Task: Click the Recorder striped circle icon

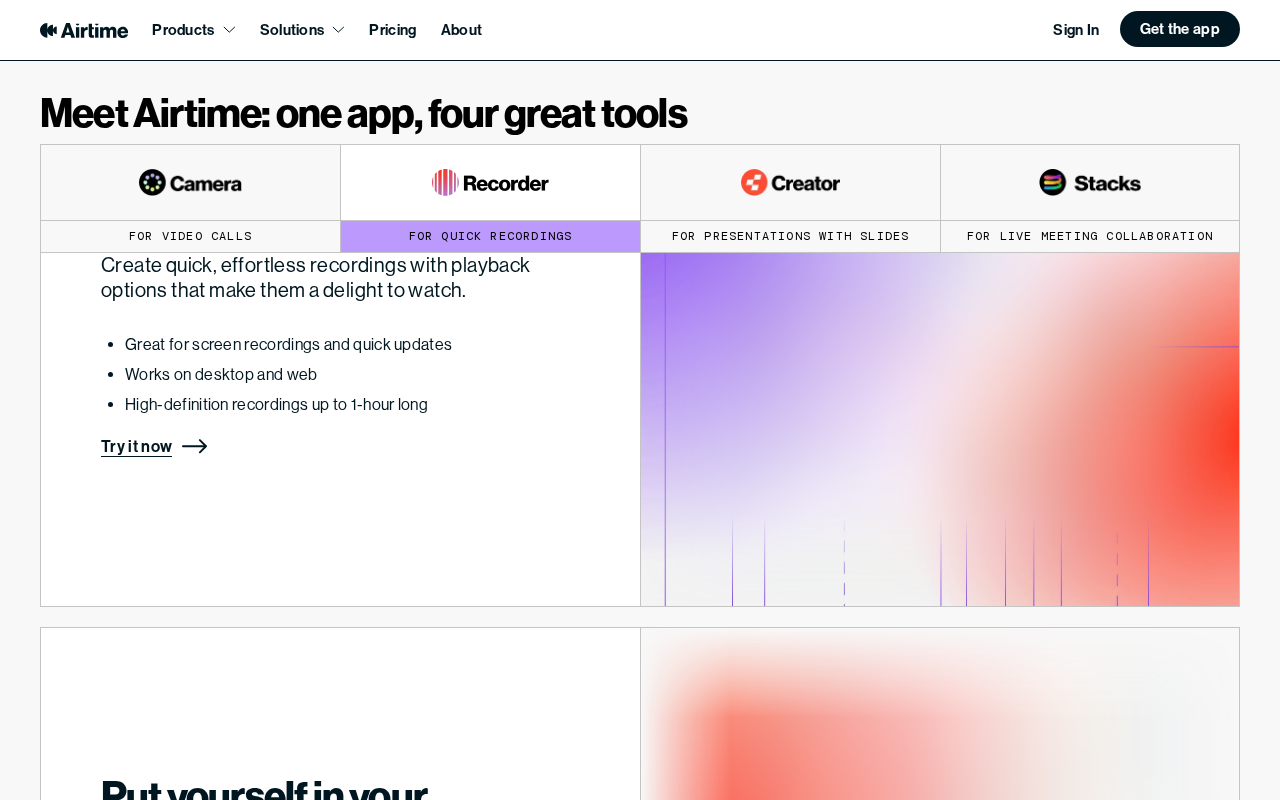Action: point(445,182)
